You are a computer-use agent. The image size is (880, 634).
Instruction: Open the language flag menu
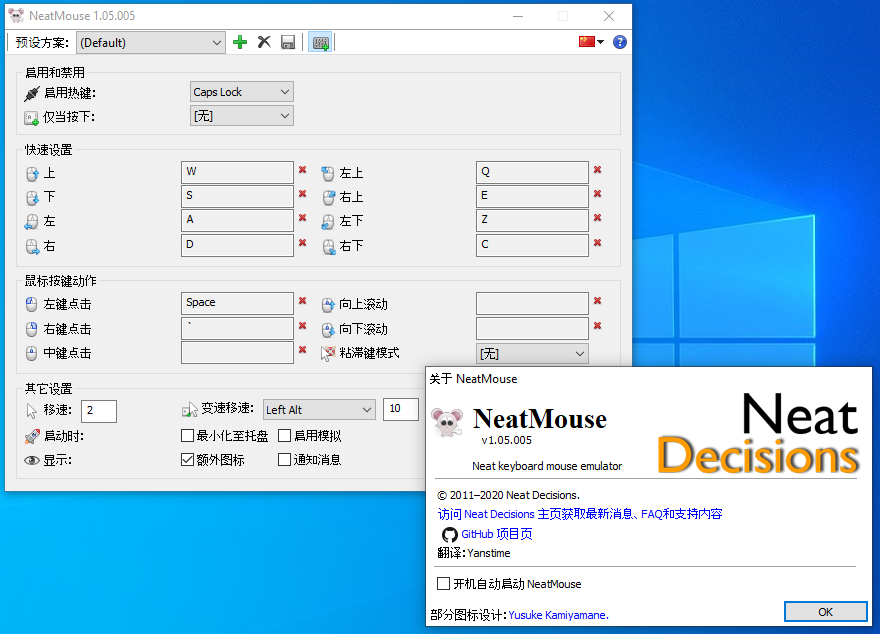(x=591, y=42)
